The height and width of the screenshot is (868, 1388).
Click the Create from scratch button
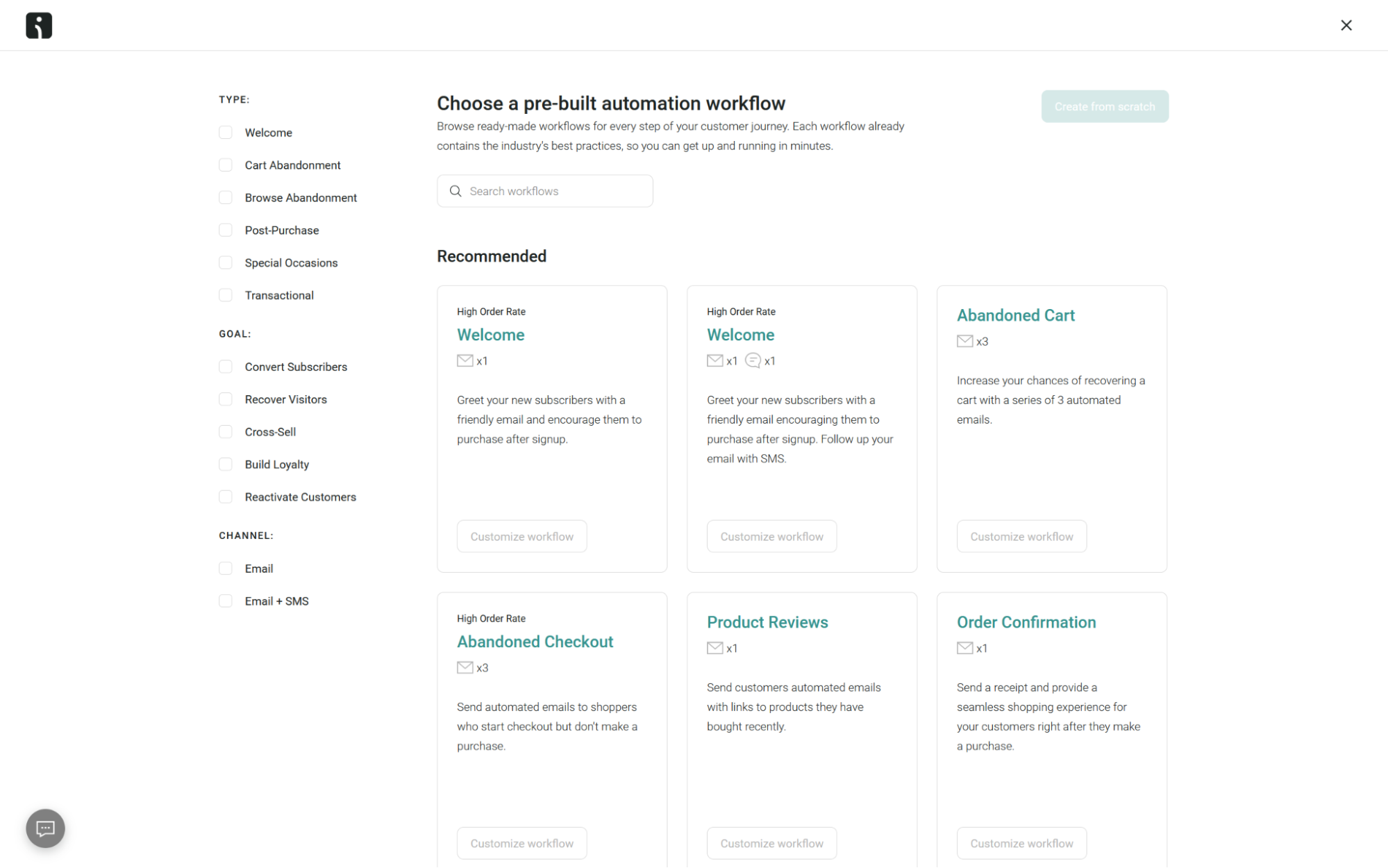[x=1104, y=106]
